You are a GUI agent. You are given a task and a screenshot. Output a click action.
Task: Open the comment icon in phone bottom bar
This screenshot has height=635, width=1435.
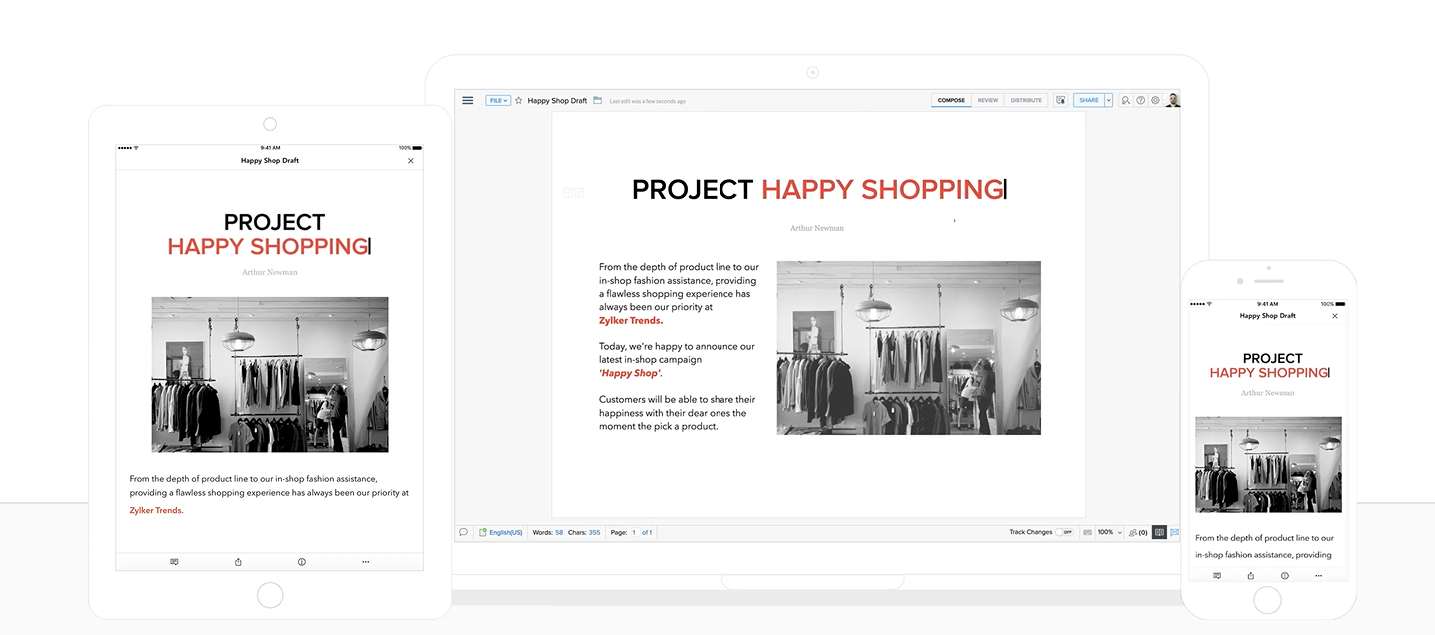[x=1217, y=576]
